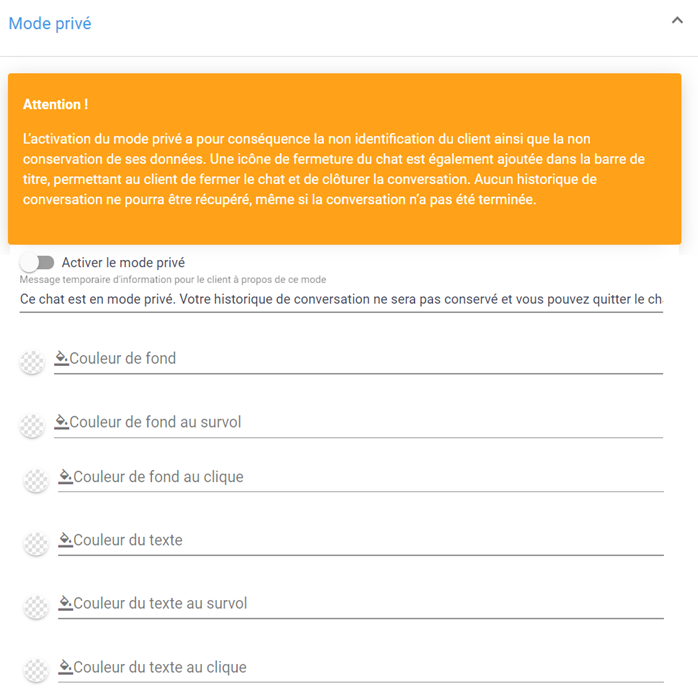Enable the 'Activer le mode privé' switch

pyautogui.click(x=37, y=263)
